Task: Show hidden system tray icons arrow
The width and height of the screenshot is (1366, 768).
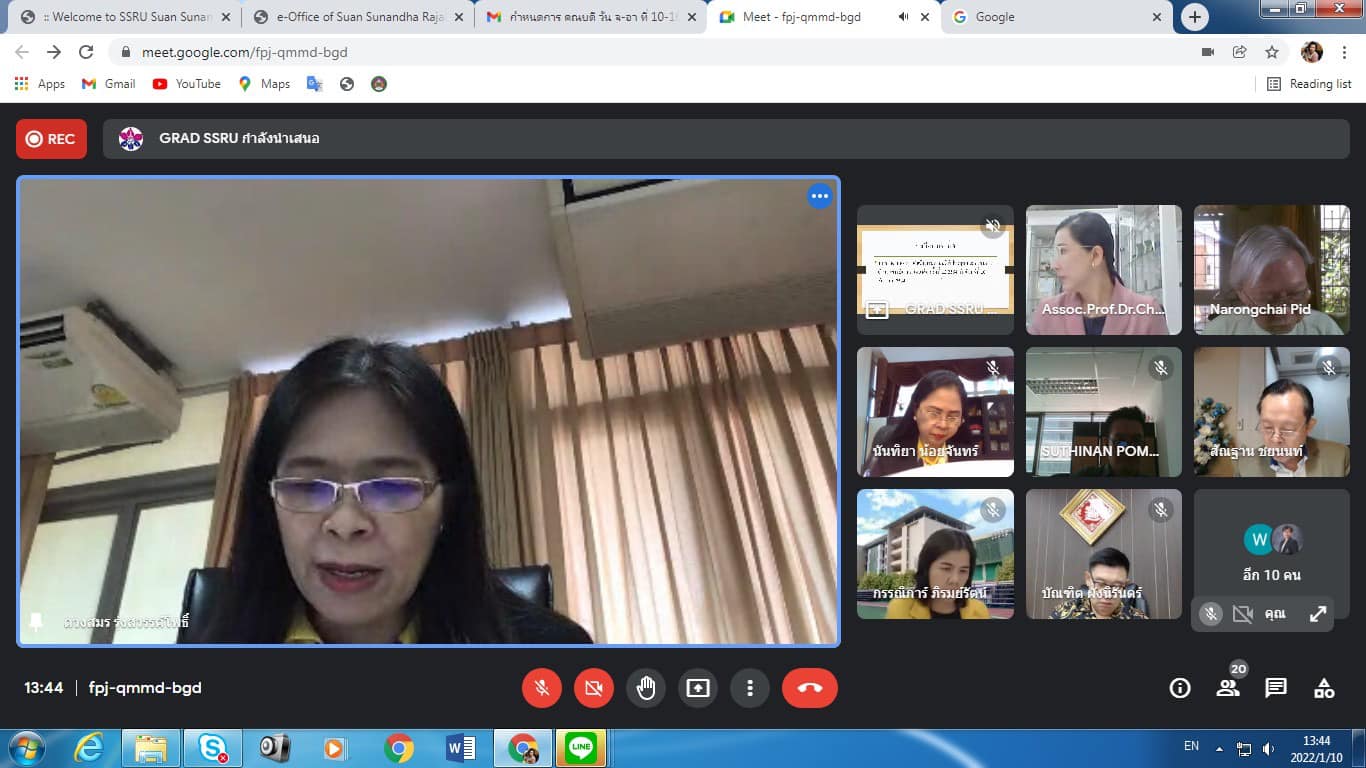Action: (x=1219, y=748)
